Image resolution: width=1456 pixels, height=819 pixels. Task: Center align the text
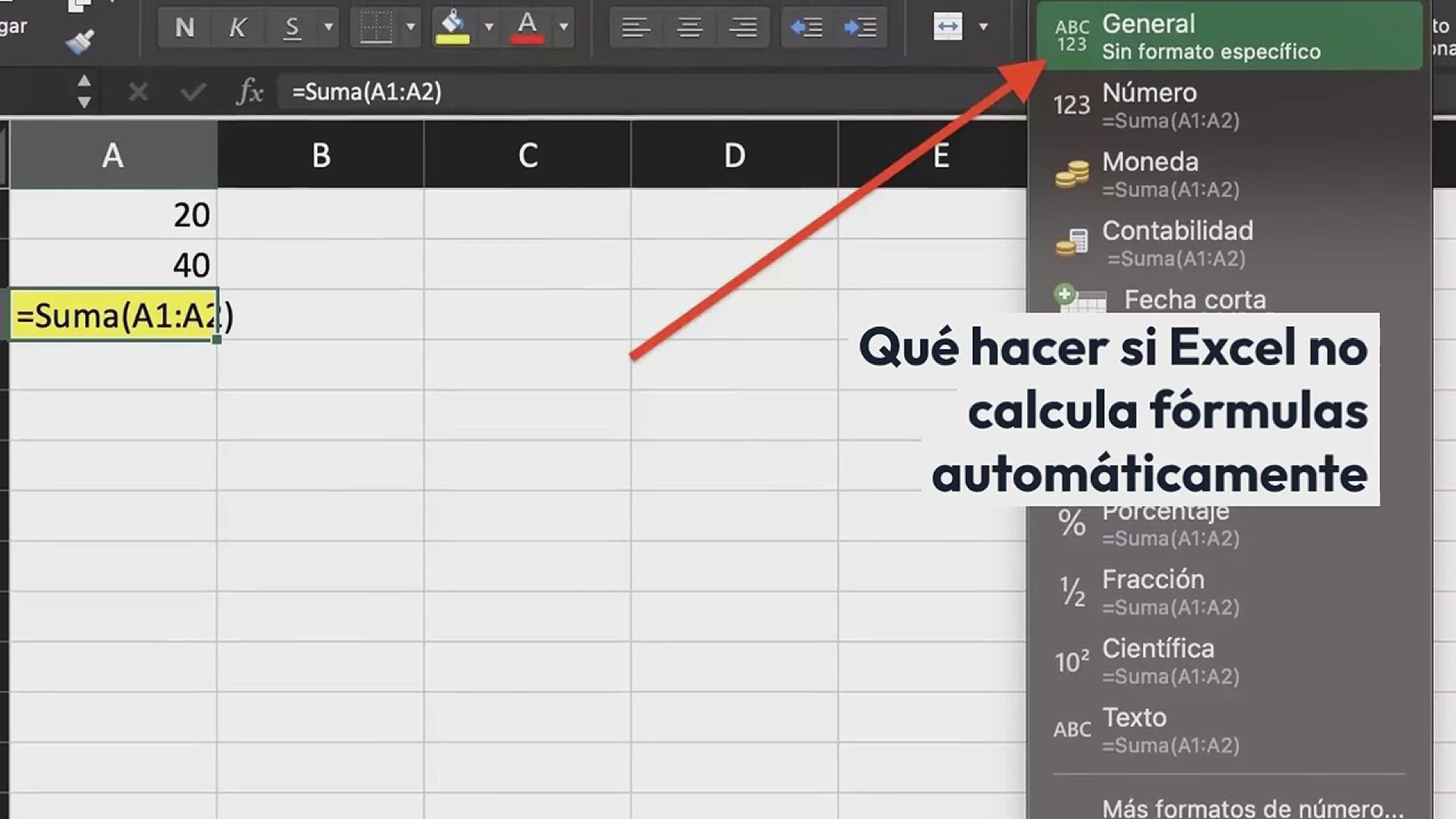[689, 28]
